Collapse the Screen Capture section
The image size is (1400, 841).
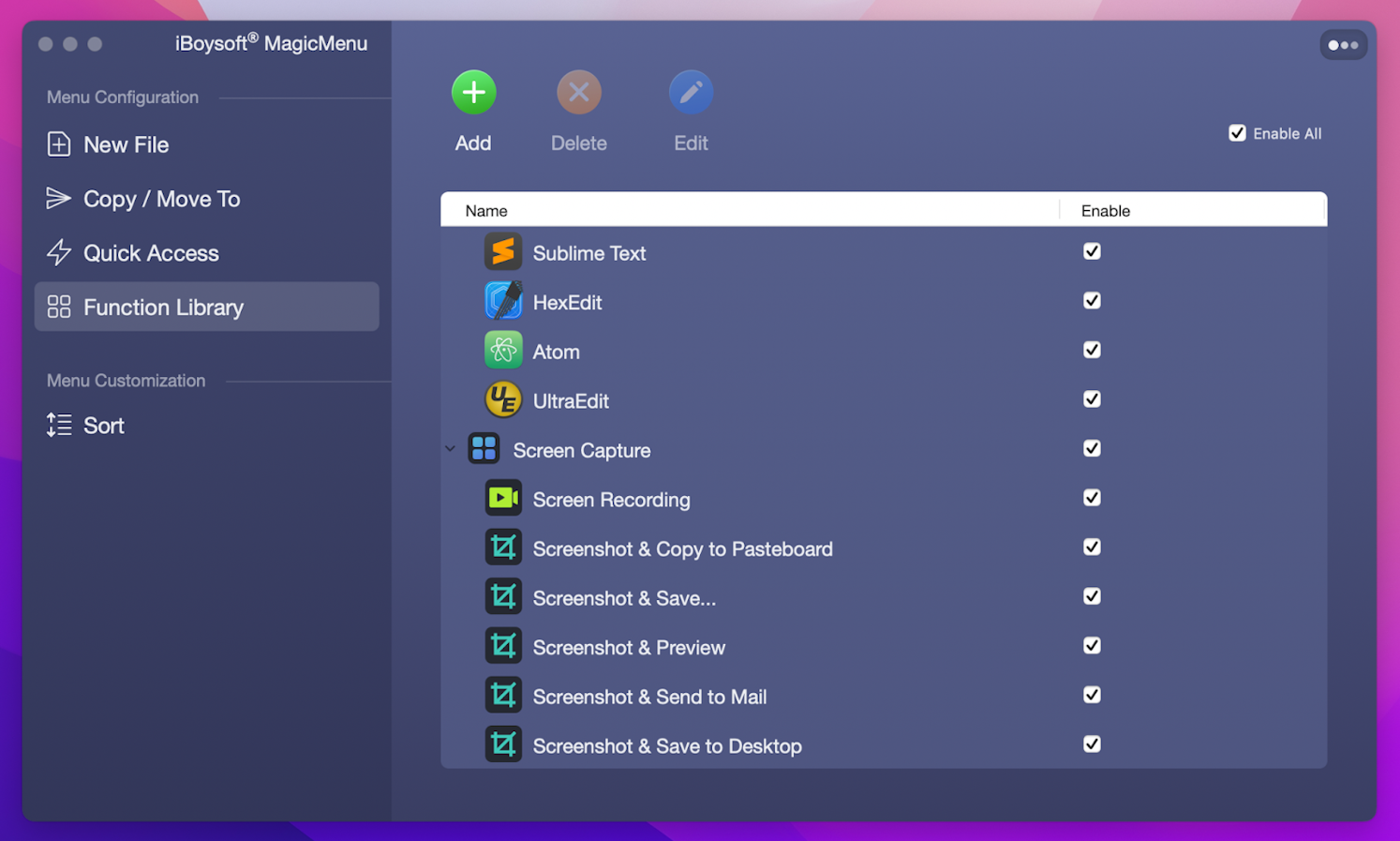(450, 448)
